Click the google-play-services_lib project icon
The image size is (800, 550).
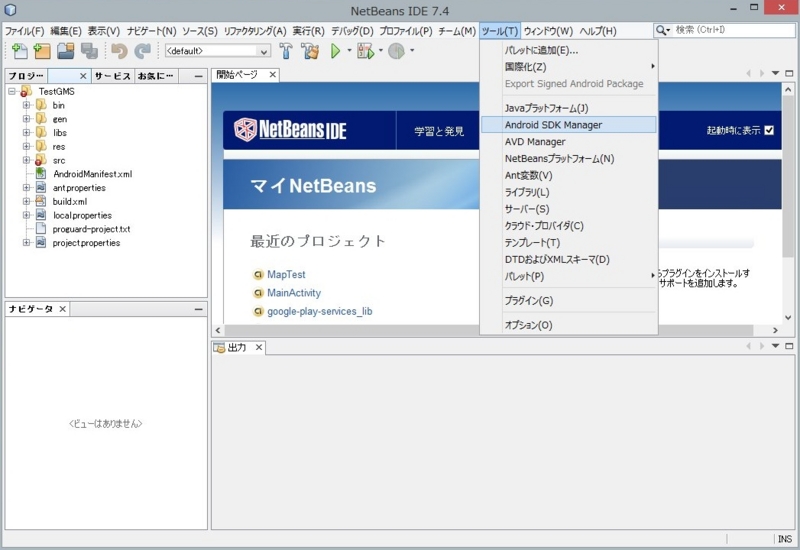coord(258,311)
